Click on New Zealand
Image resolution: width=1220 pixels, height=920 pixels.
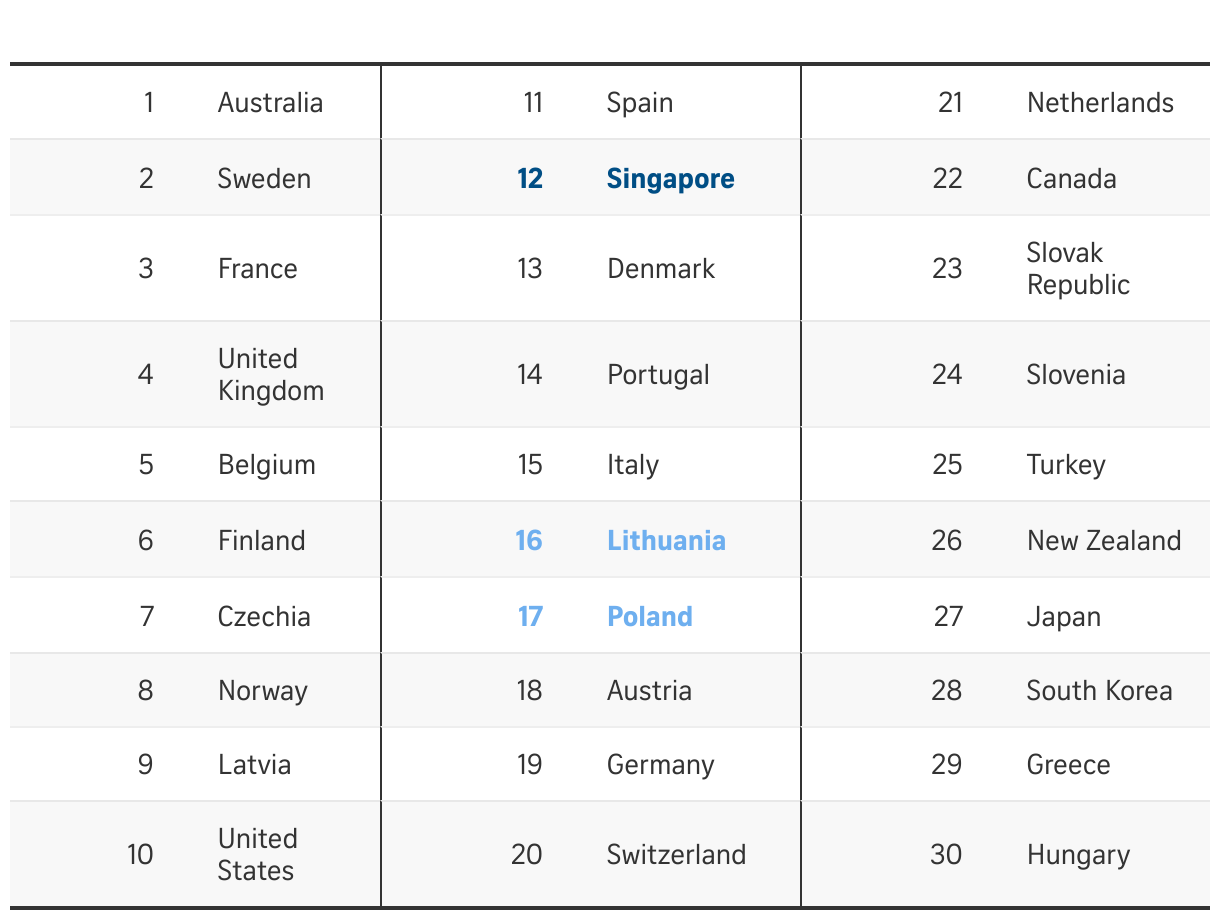(x=1103, y=541)
